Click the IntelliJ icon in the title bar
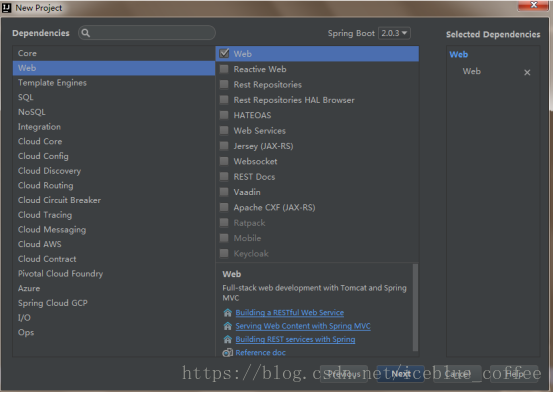Image resolution: width=553 pixels, height=393 pixels. point(6,7)
